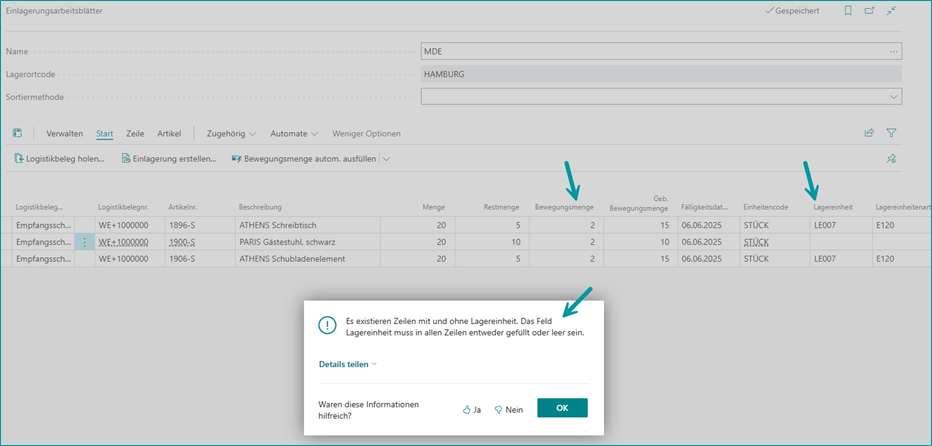
Task: Expand Details teilen in the dialog
Action: 348,364
